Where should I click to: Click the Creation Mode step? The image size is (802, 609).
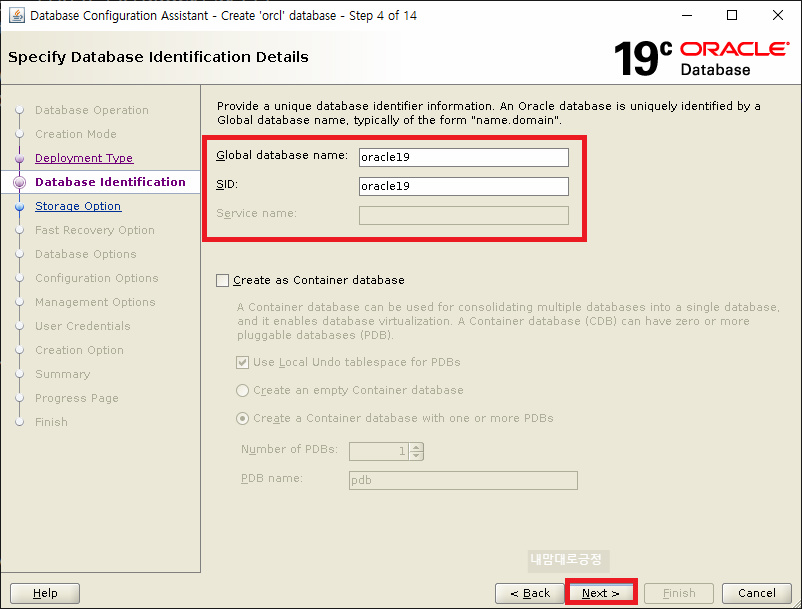(x=76, y=134)
